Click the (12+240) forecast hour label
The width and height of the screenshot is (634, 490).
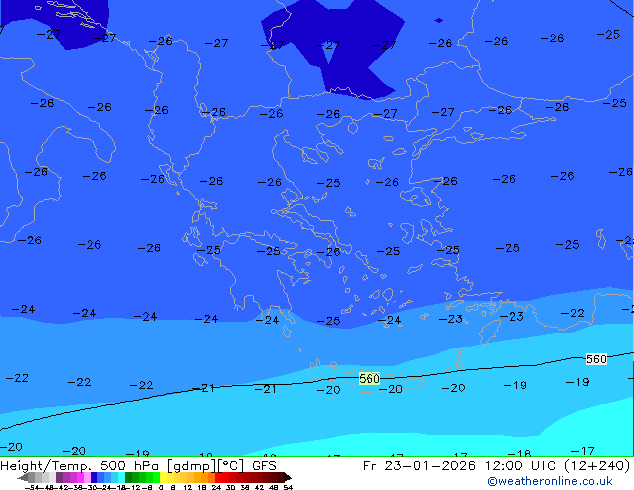[597, 466]
